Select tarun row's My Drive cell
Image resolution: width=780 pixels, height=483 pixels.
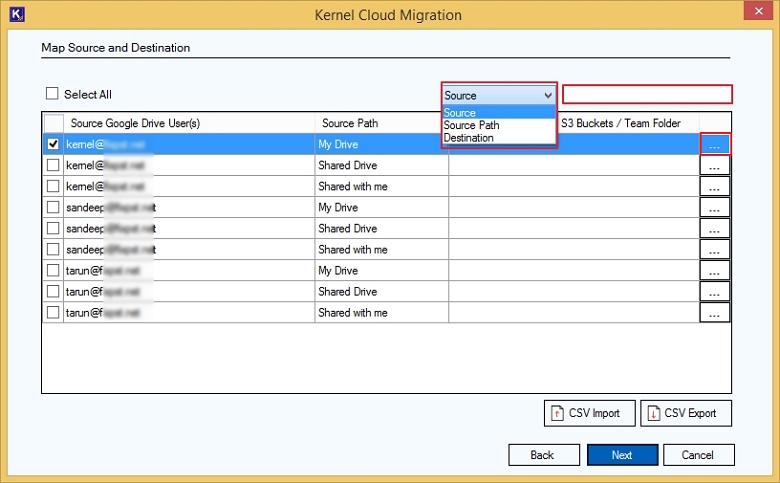click(x=382, y=271)
